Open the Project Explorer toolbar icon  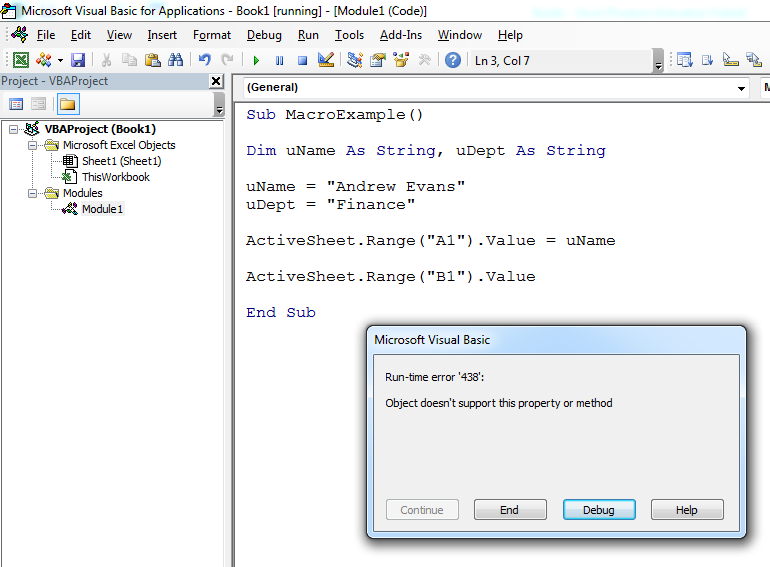point(355,60)
